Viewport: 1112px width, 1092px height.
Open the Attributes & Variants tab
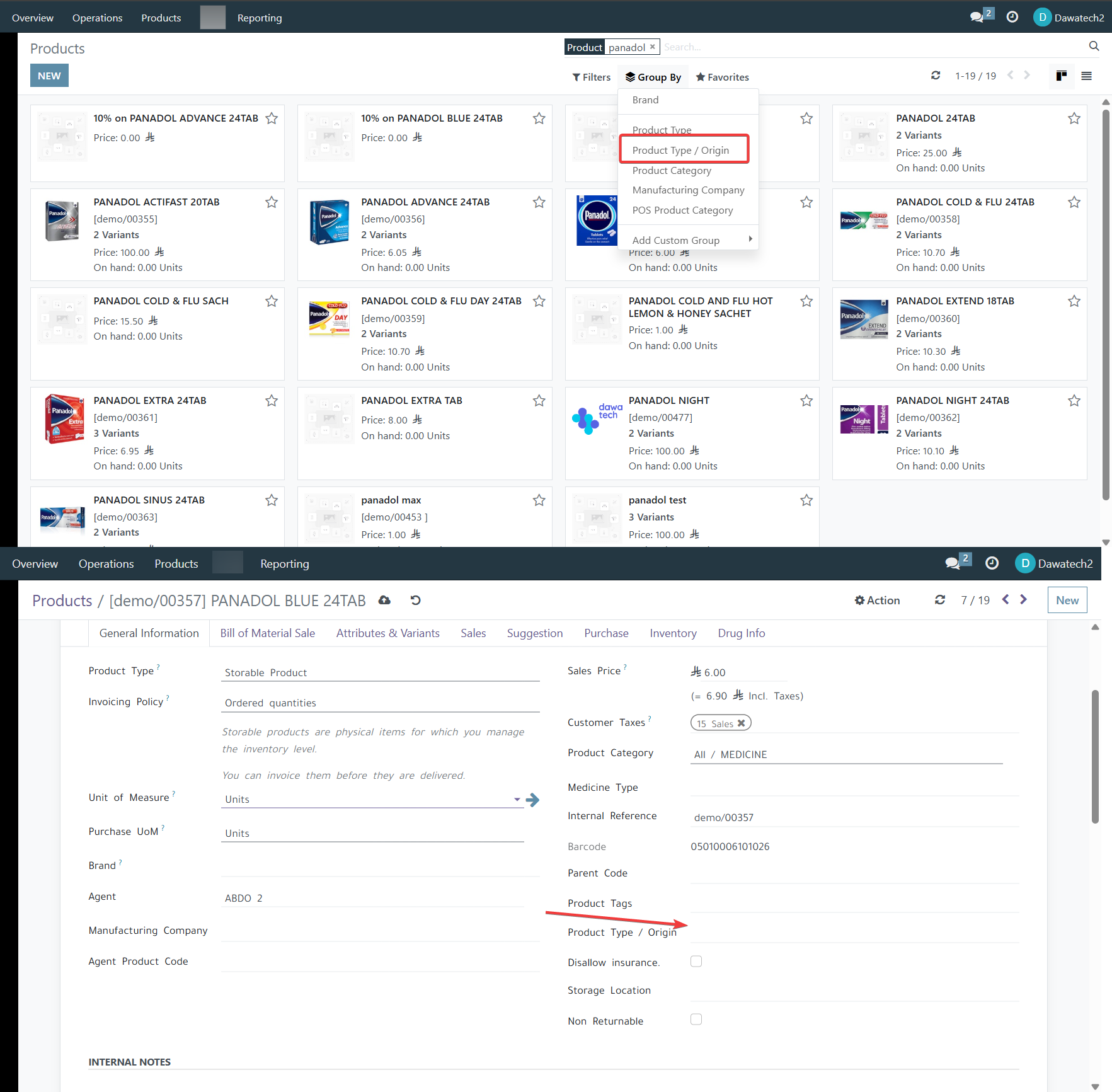tap(388, 633)
